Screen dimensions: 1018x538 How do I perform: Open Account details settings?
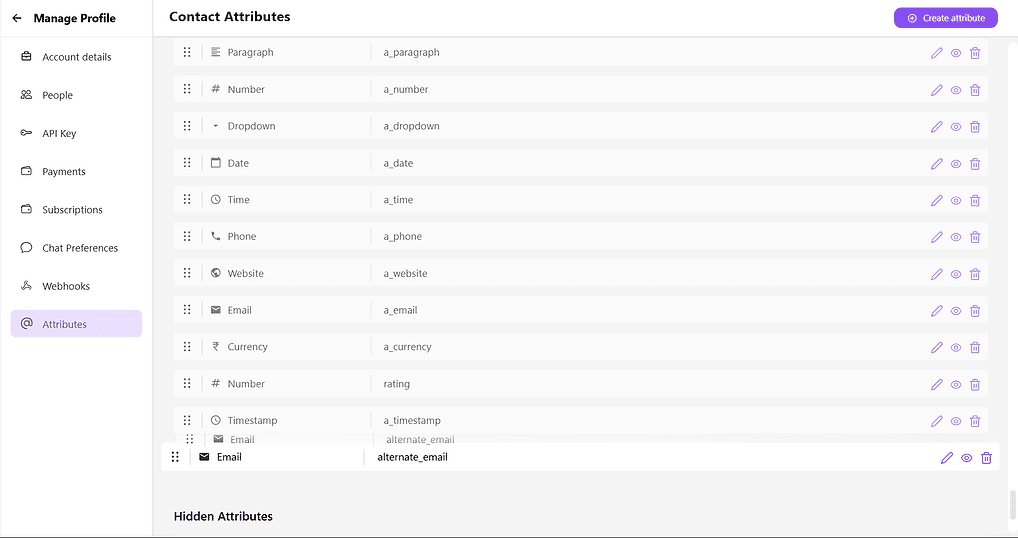(76, 56)
